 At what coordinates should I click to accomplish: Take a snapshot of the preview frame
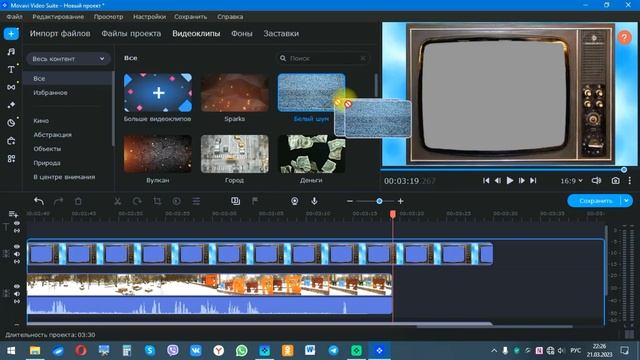pyautogui.click(x=616, y=180)
